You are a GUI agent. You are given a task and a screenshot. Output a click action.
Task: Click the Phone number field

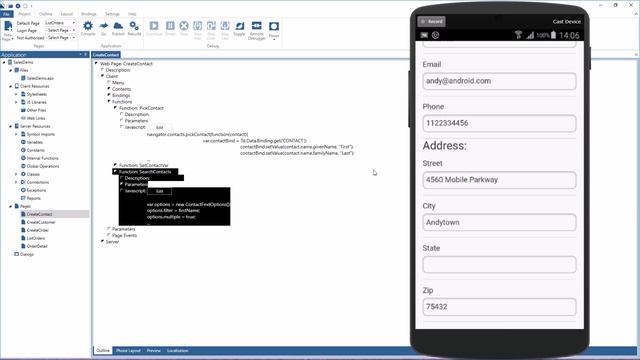point(499,123)
